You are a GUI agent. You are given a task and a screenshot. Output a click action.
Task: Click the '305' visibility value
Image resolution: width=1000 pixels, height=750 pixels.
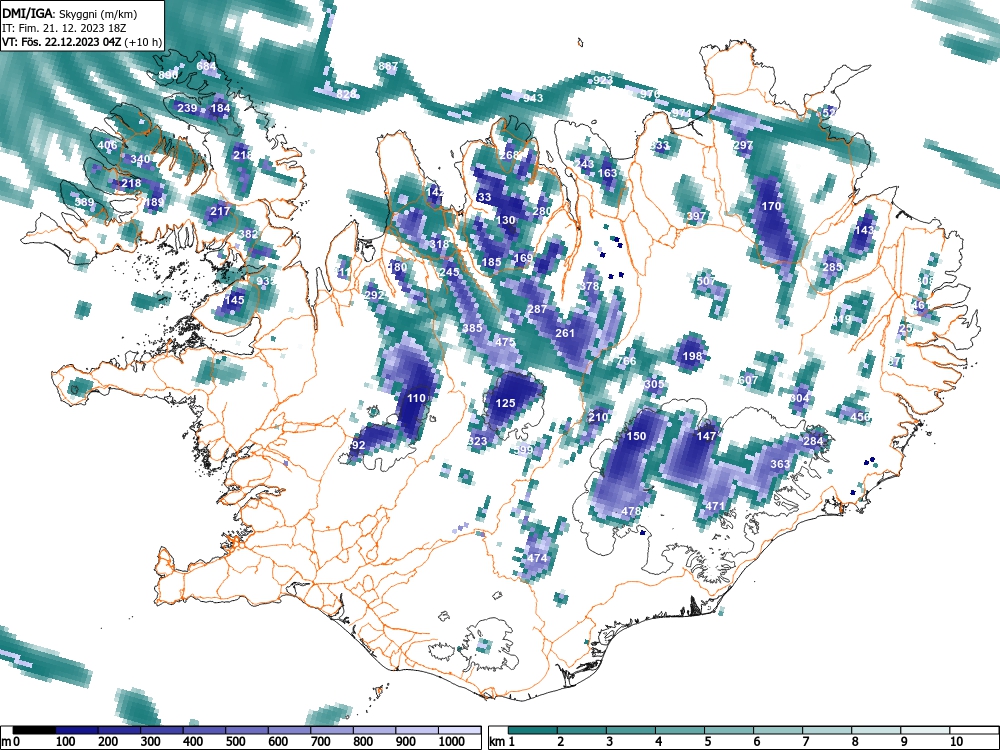pos(654,385)
